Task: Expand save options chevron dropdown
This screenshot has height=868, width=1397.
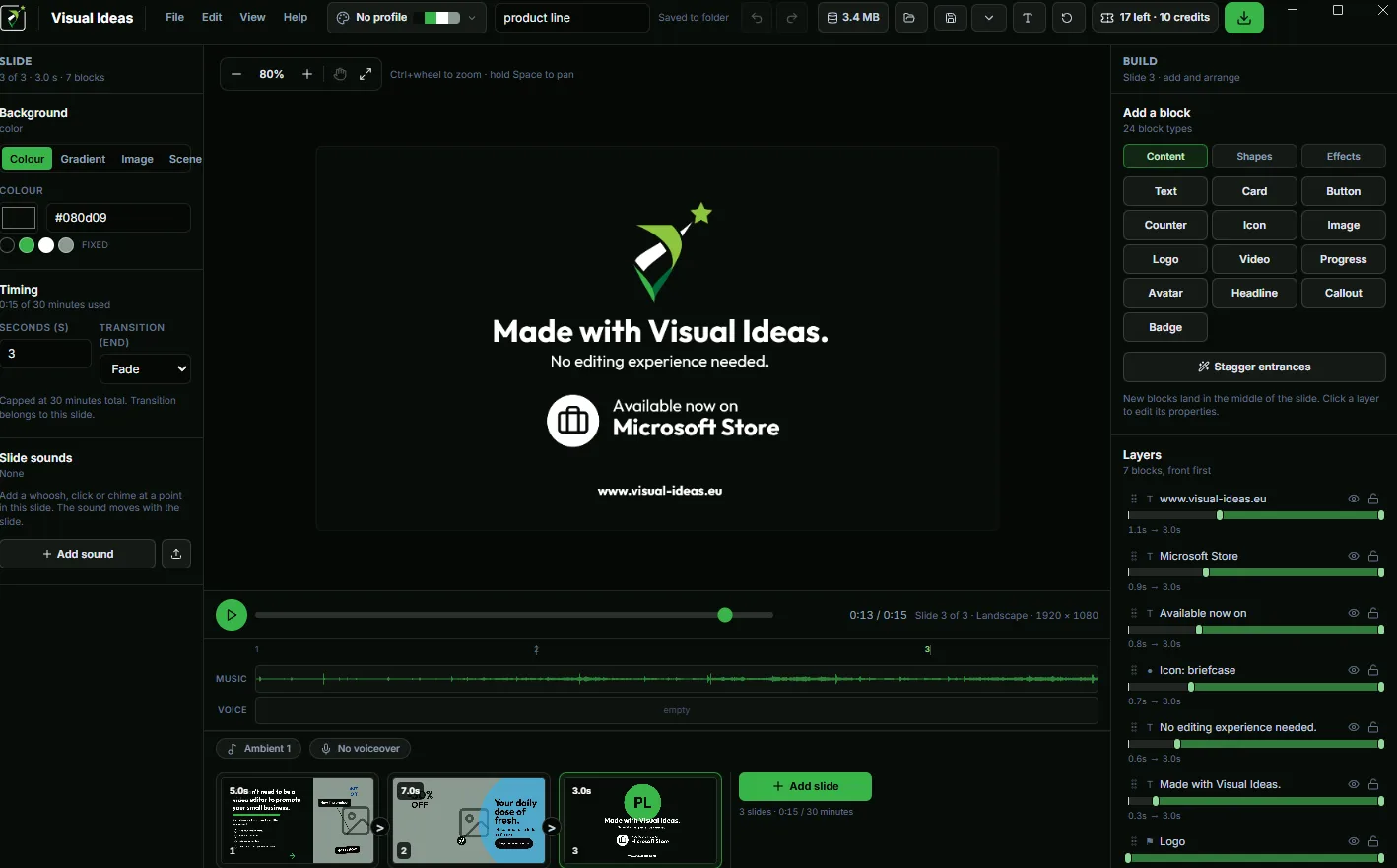Action: pyautogui.click(x=988, y=18)
